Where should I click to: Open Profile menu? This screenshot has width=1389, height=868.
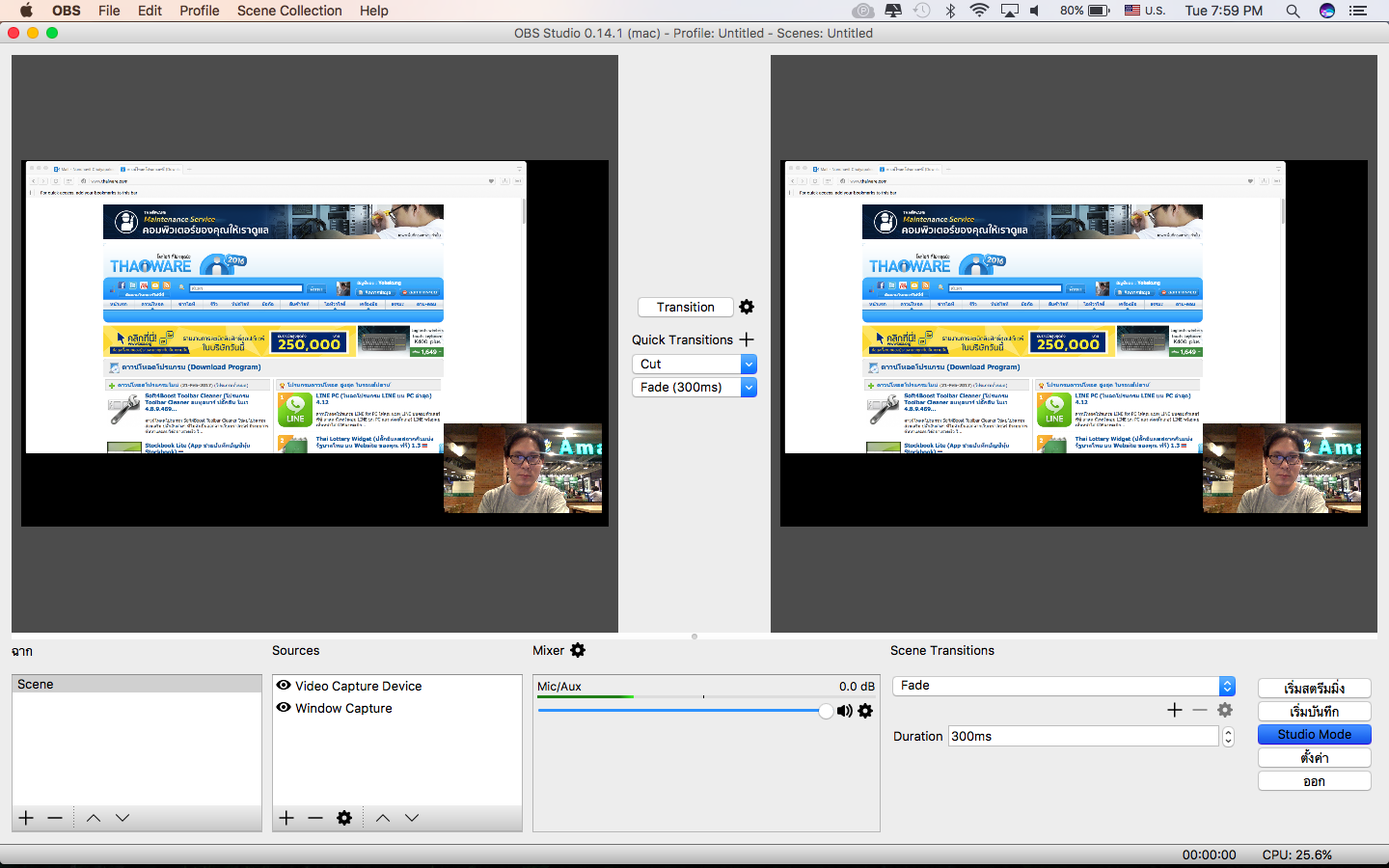[200, 11]
